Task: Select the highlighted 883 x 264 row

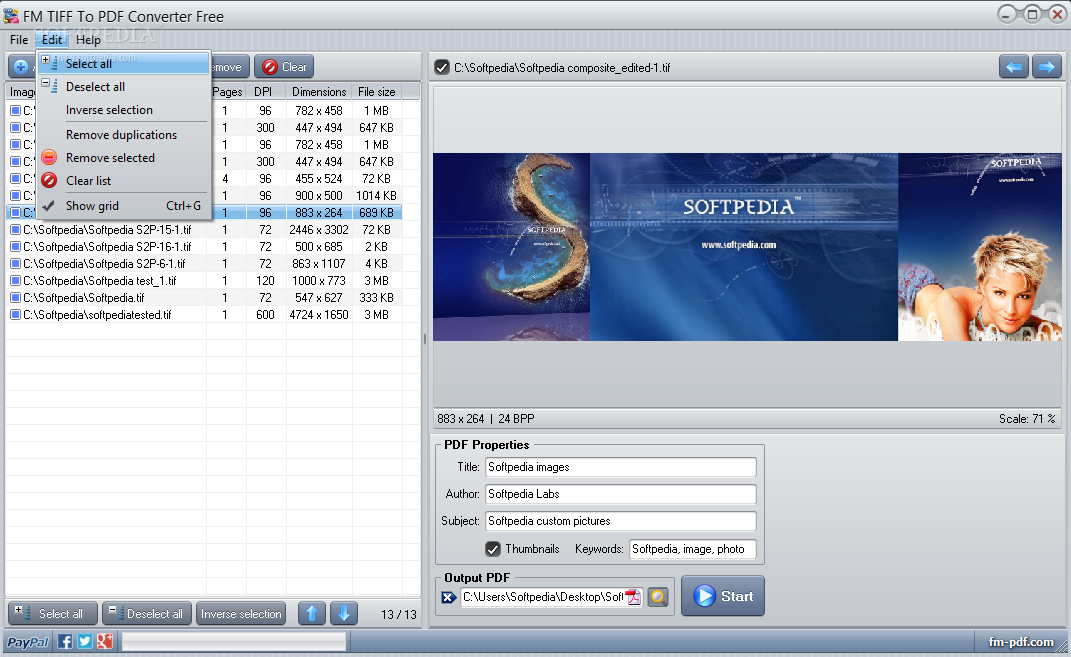Action: point(204,212)
